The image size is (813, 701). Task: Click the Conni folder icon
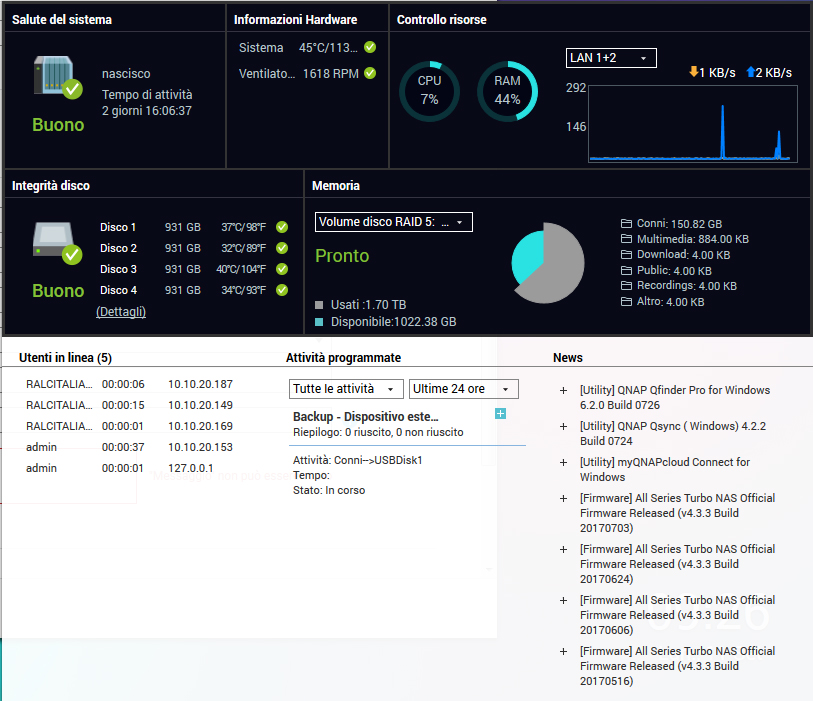pos(627,224)
